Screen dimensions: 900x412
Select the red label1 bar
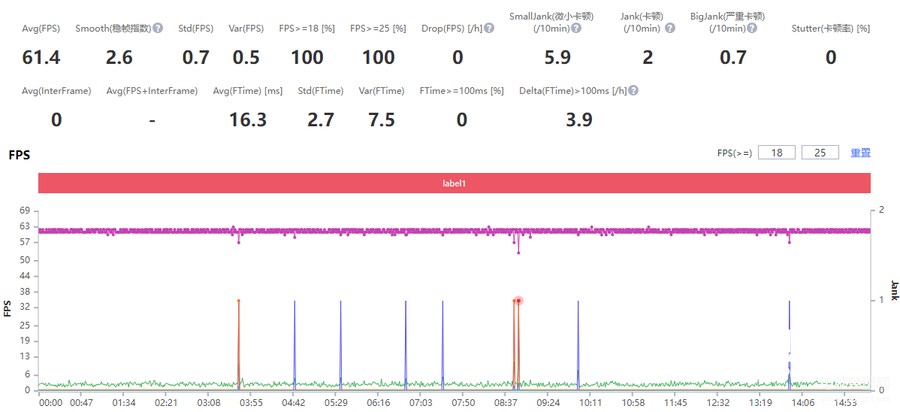click(455, 183)
